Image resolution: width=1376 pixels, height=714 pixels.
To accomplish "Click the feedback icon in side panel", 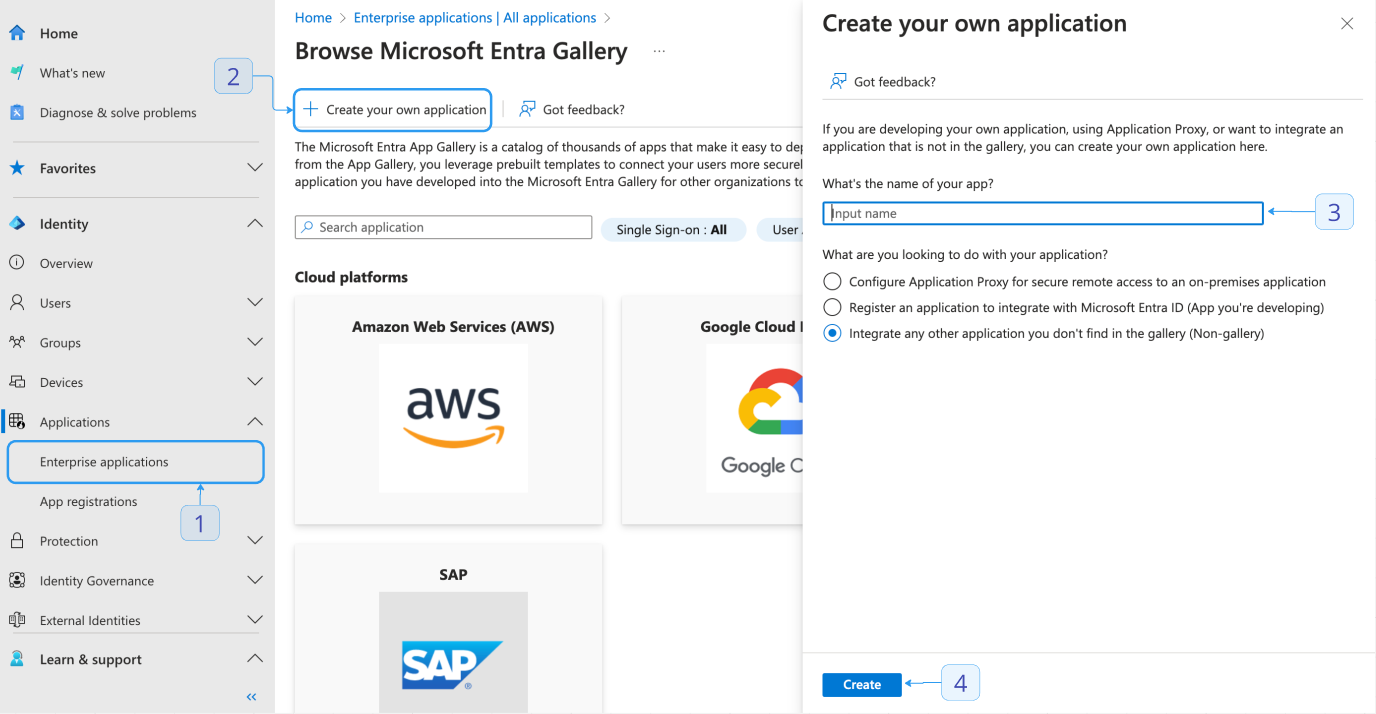I will click(x=838, y=81).
